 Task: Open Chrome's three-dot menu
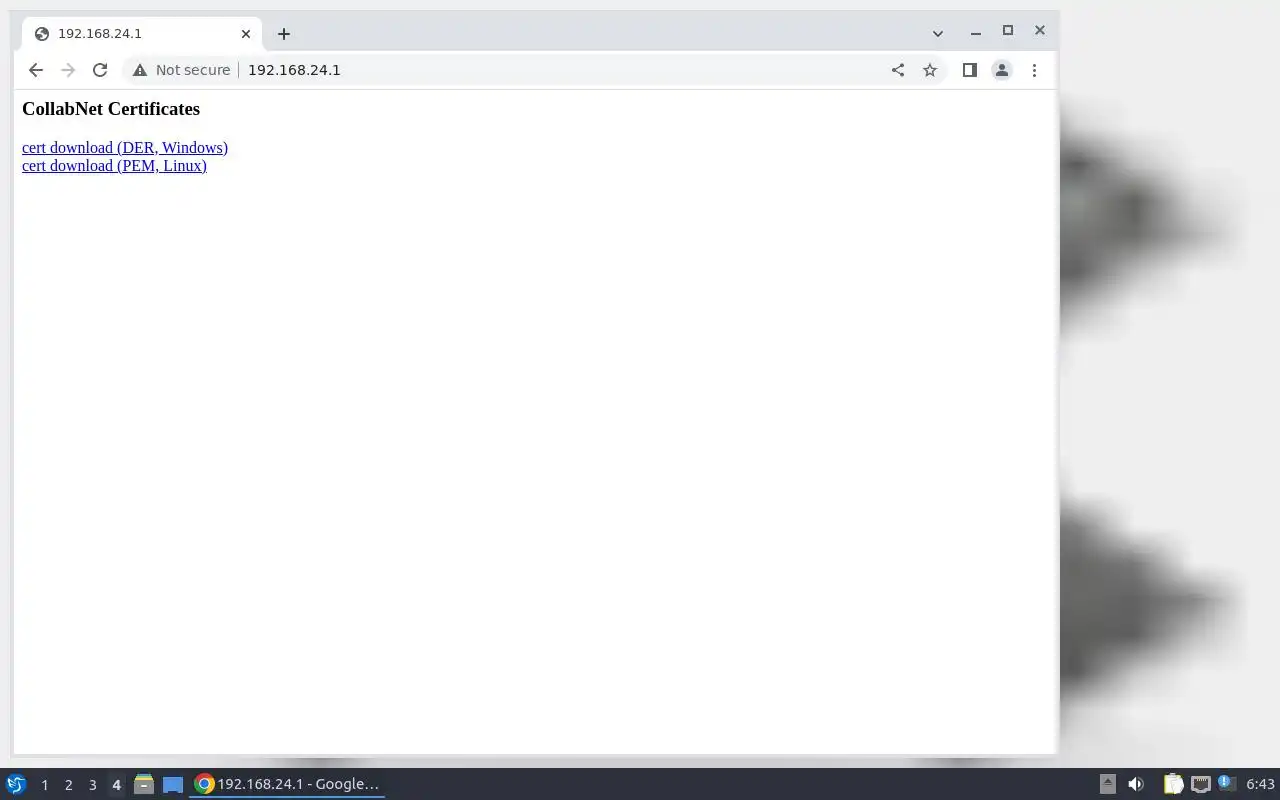point(1034,70)
